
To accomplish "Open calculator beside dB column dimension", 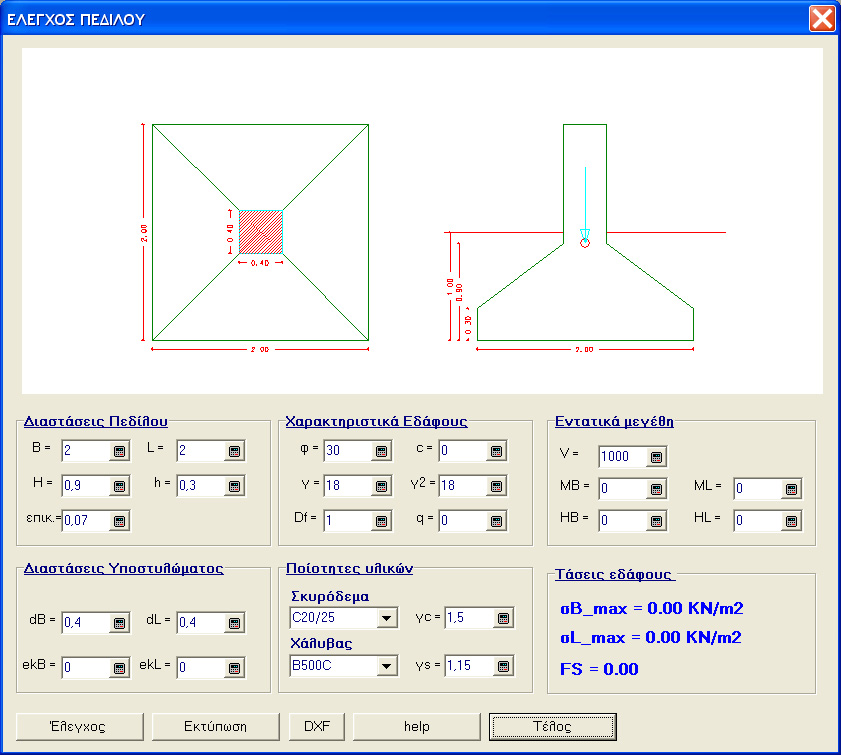I will click(119, 623).
